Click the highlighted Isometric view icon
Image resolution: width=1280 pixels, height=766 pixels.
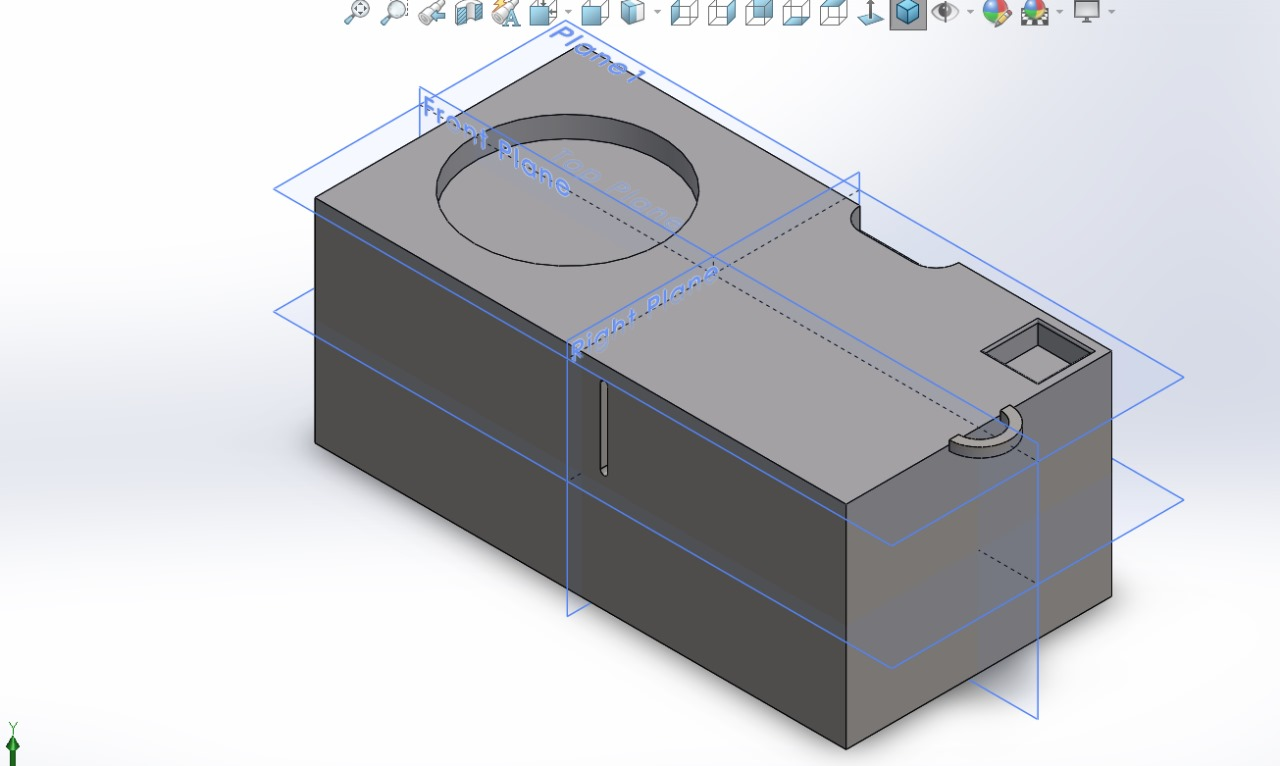(907, 13)
